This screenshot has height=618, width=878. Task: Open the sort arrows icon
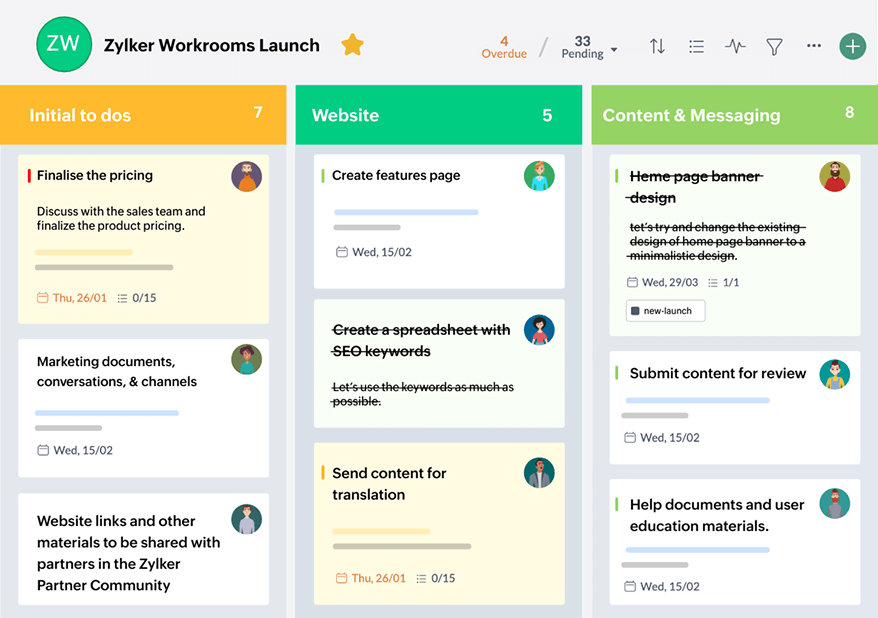[657, 46]
